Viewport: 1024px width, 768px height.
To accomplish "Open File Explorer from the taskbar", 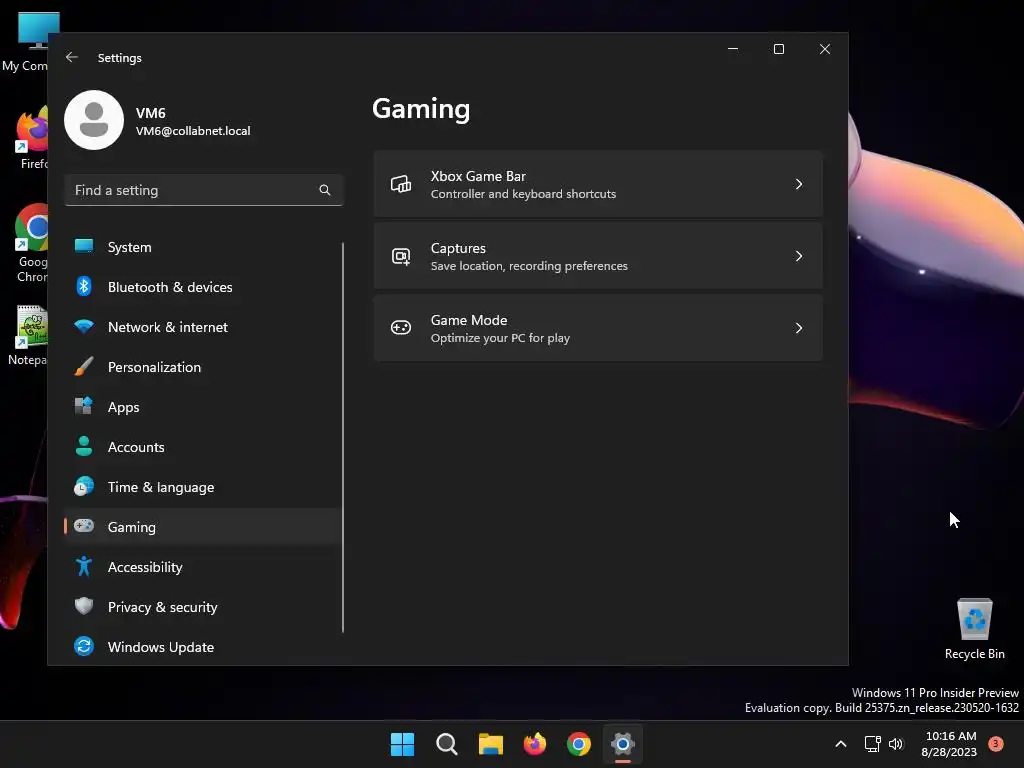I will [x=490, y=744].
